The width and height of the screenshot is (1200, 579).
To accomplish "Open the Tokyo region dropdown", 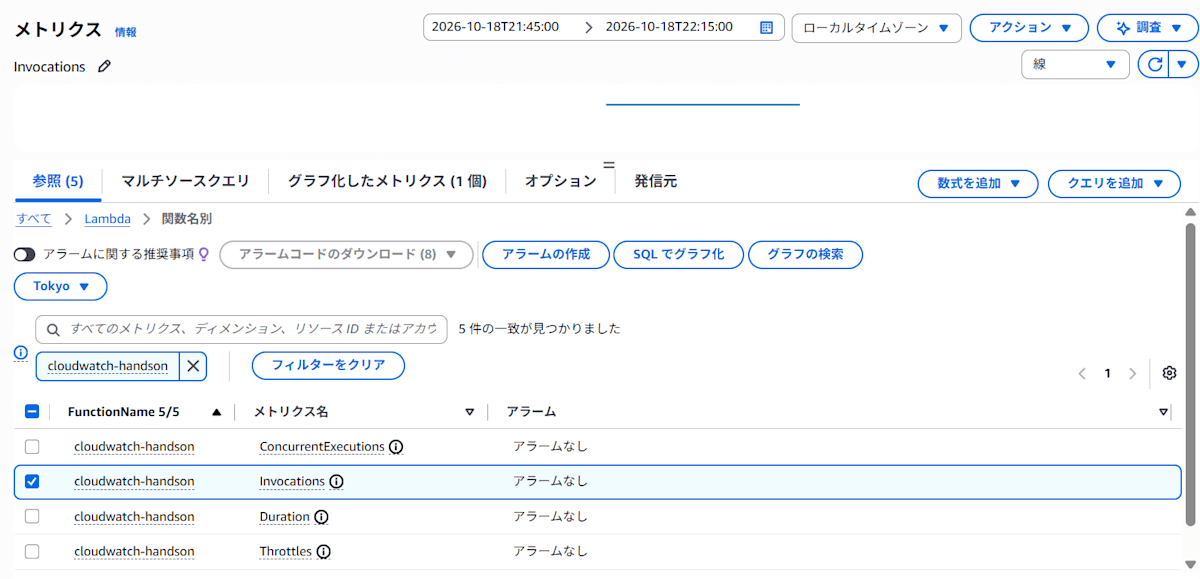I will point(61,286).
